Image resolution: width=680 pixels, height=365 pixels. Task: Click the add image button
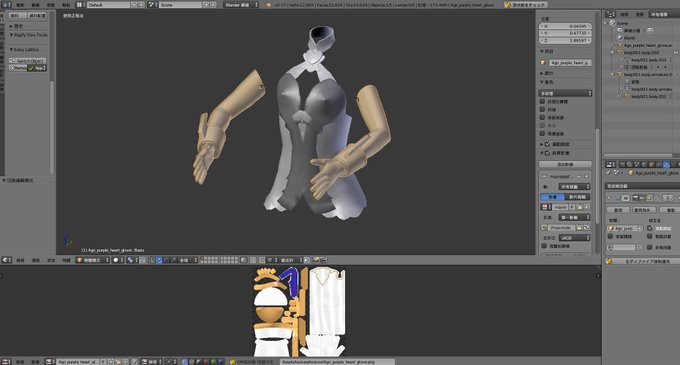tap(565, 164)
